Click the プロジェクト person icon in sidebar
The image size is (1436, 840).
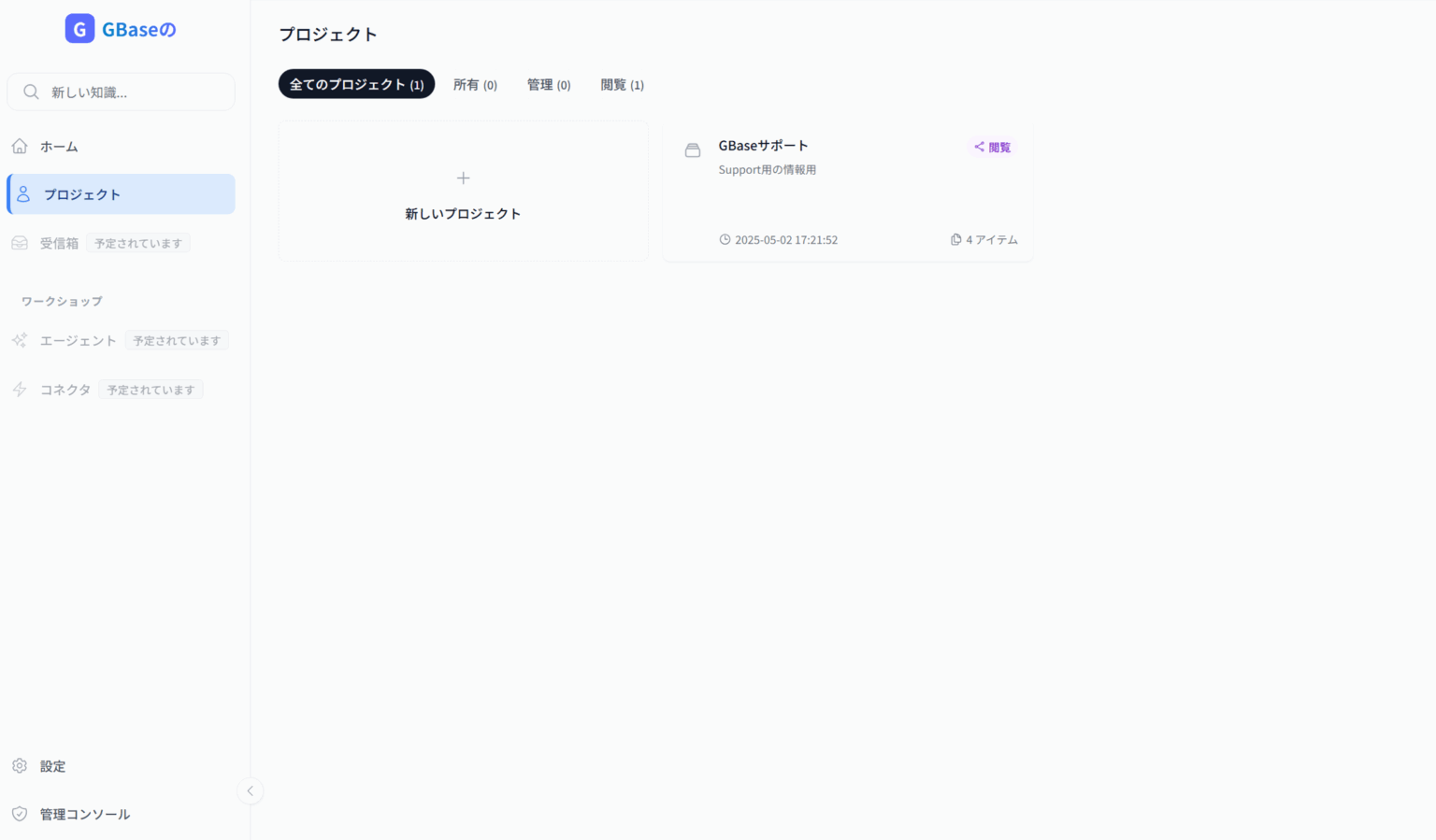(x=23, y=194)
